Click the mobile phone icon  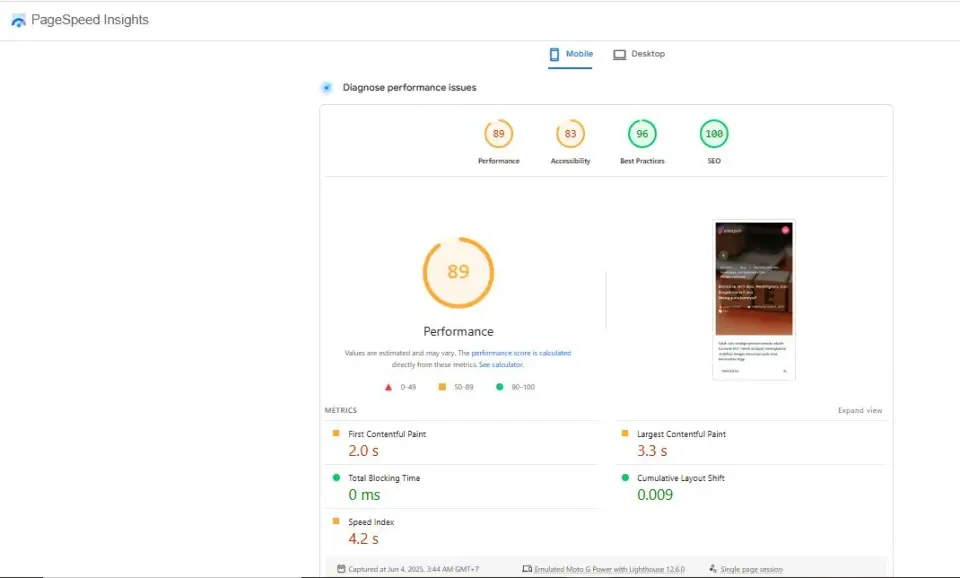554,54
